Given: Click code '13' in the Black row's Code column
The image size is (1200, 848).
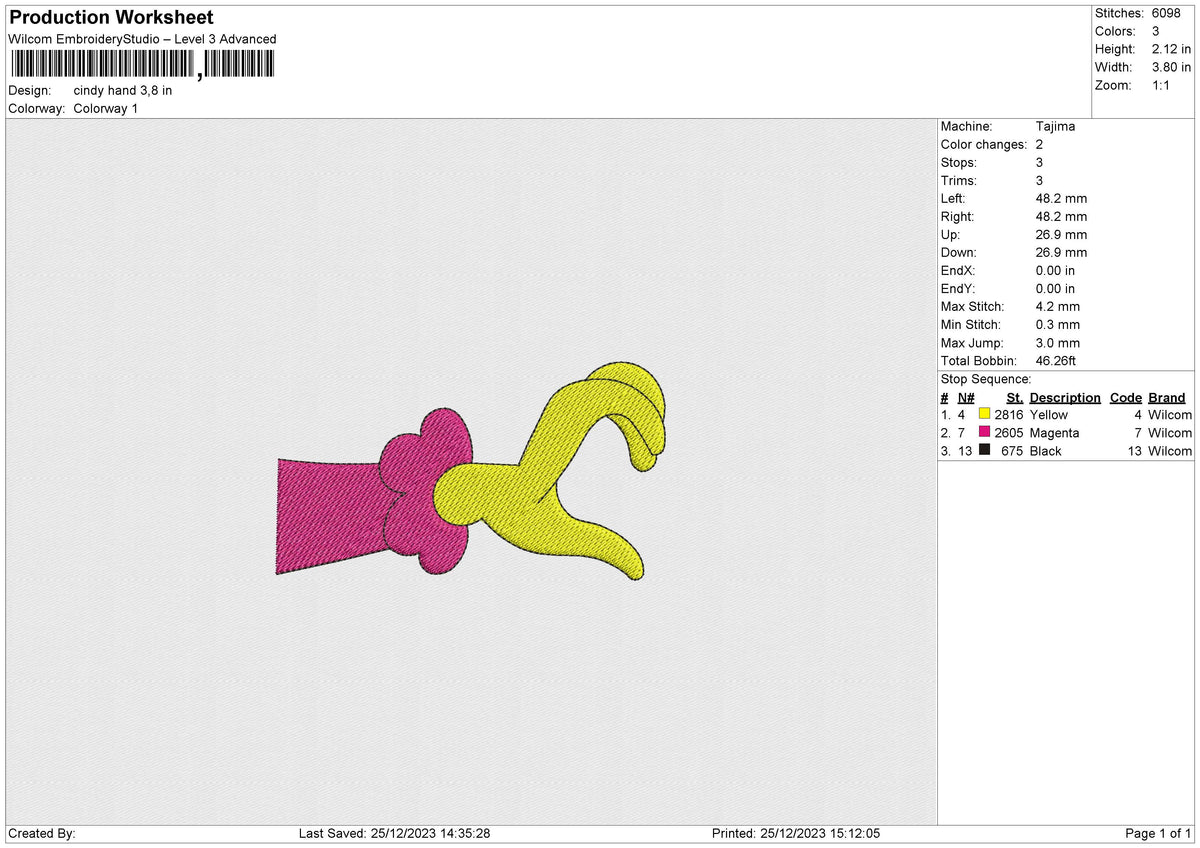Looking at the screenshot, I should click(1134, 451).
